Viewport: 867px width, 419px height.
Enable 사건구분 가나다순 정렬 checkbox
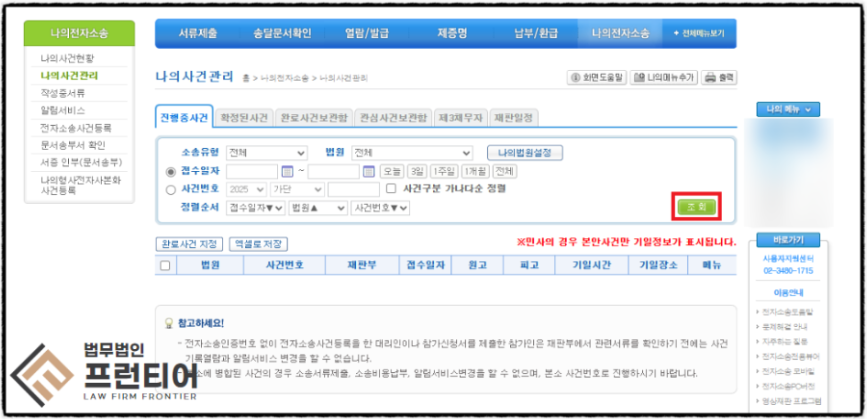tap(391, 188)
